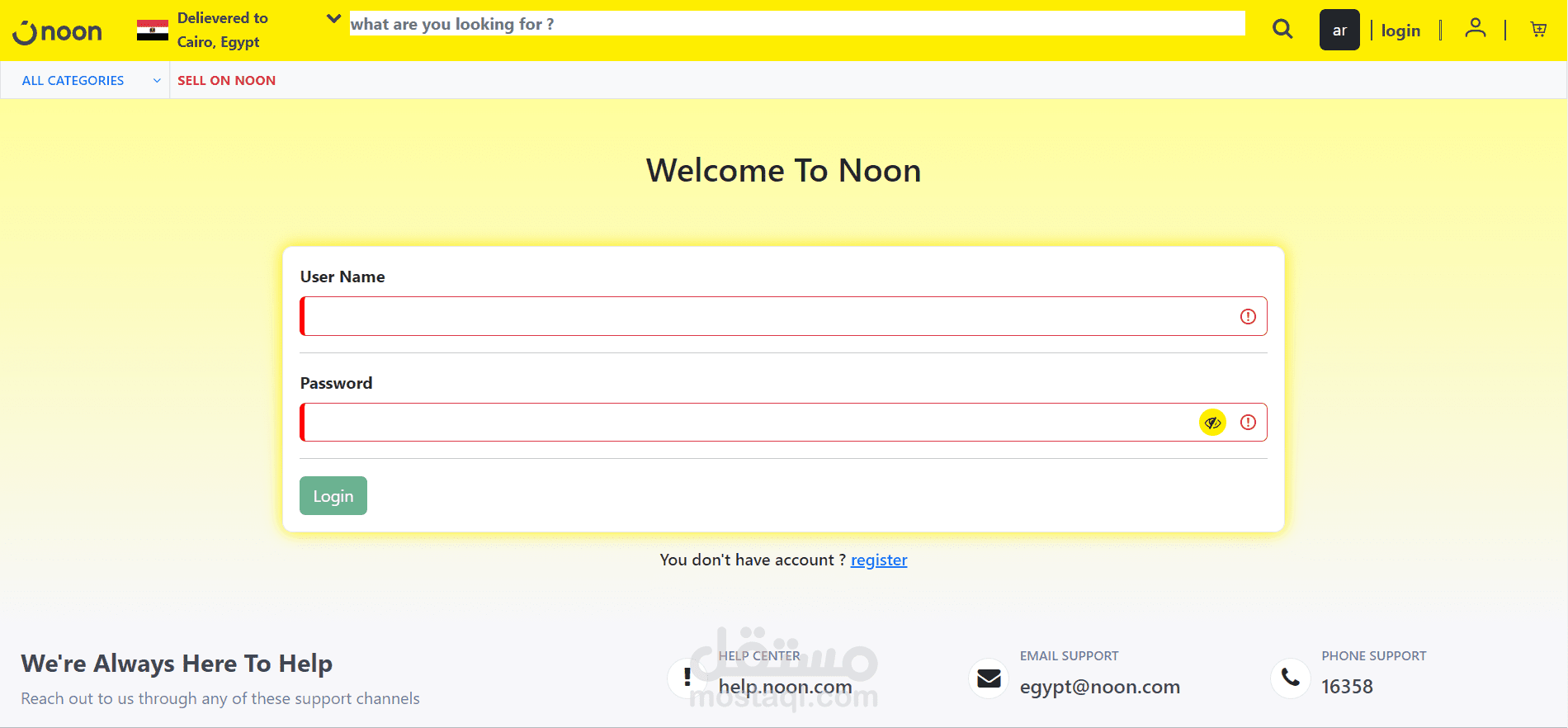Open the shopping cart icon
Screen dimensions: 1568x728
pyautogui.click(x=1538, y=30)
